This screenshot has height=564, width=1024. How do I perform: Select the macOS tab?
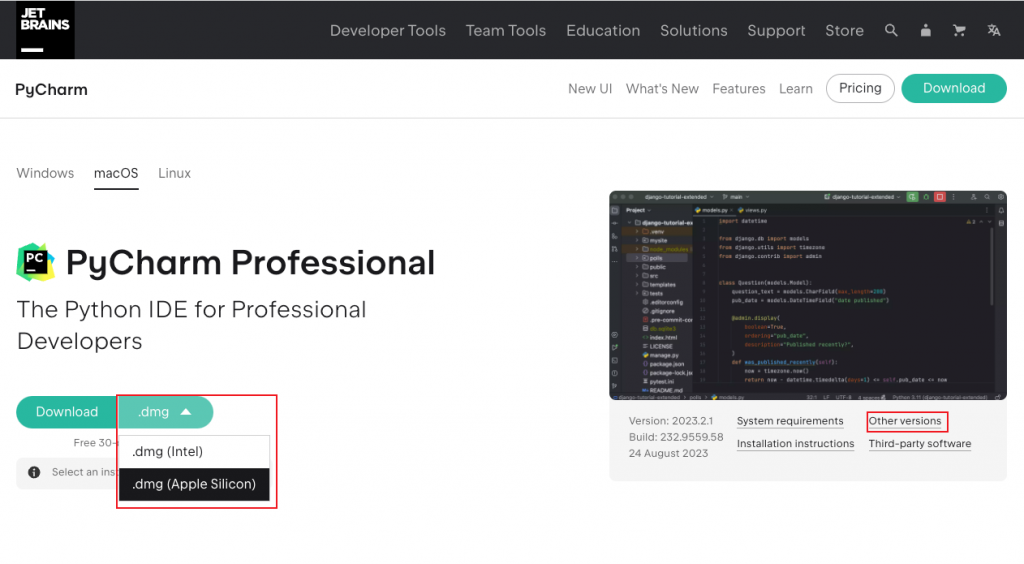tap(116, 173)
